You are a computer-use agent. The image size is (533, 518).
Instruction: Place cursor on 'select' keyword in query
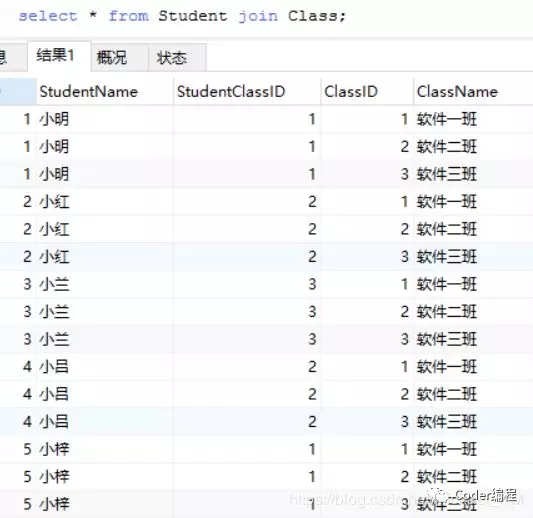pyautogui.click(x=48, y=16)
